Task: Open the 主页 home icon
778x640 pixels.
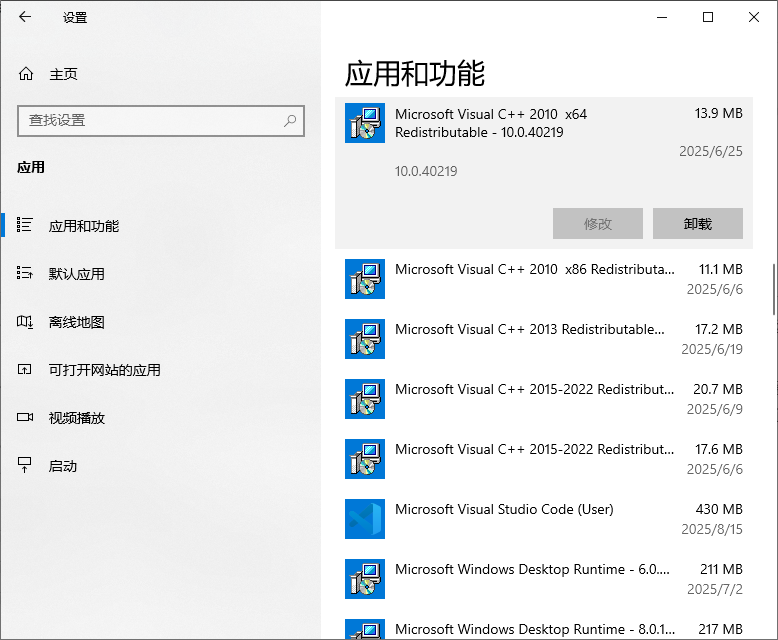Action: tap(26, 74)
